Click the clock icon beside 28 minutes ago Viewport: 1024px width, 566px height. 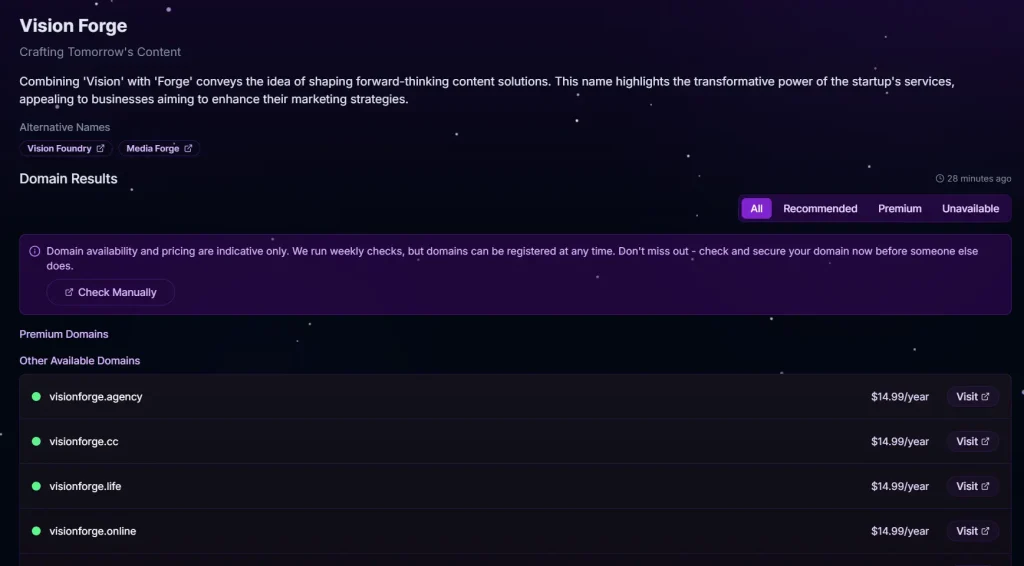pyautogui.click(x=940, y=179)
